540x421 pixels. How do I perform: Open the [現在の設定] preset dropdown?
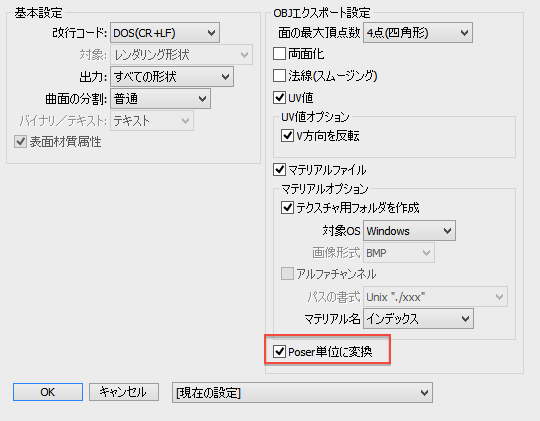302,392
